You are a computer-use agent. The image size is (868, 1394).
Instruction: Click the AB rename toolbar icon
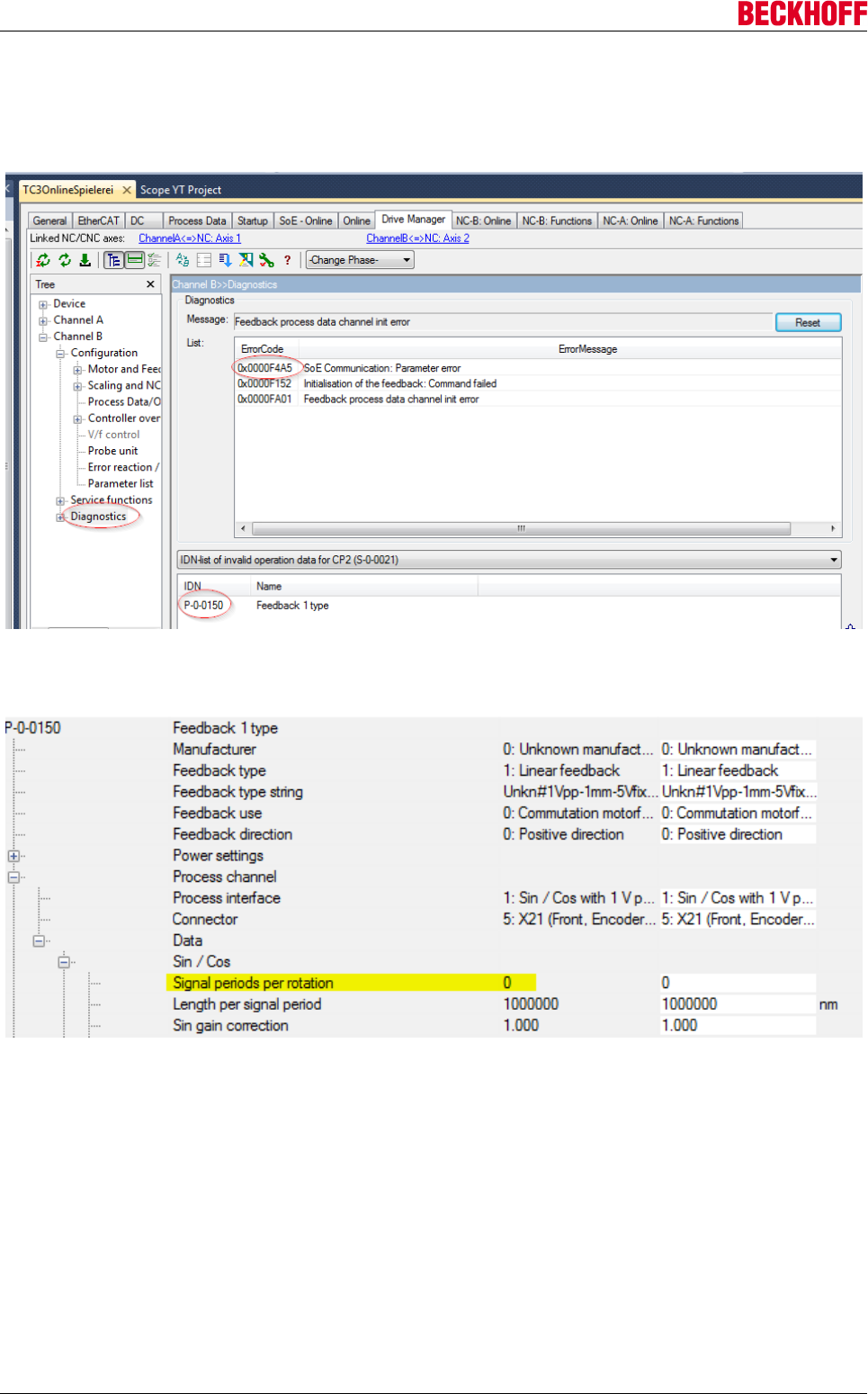(x=183, y=260)
